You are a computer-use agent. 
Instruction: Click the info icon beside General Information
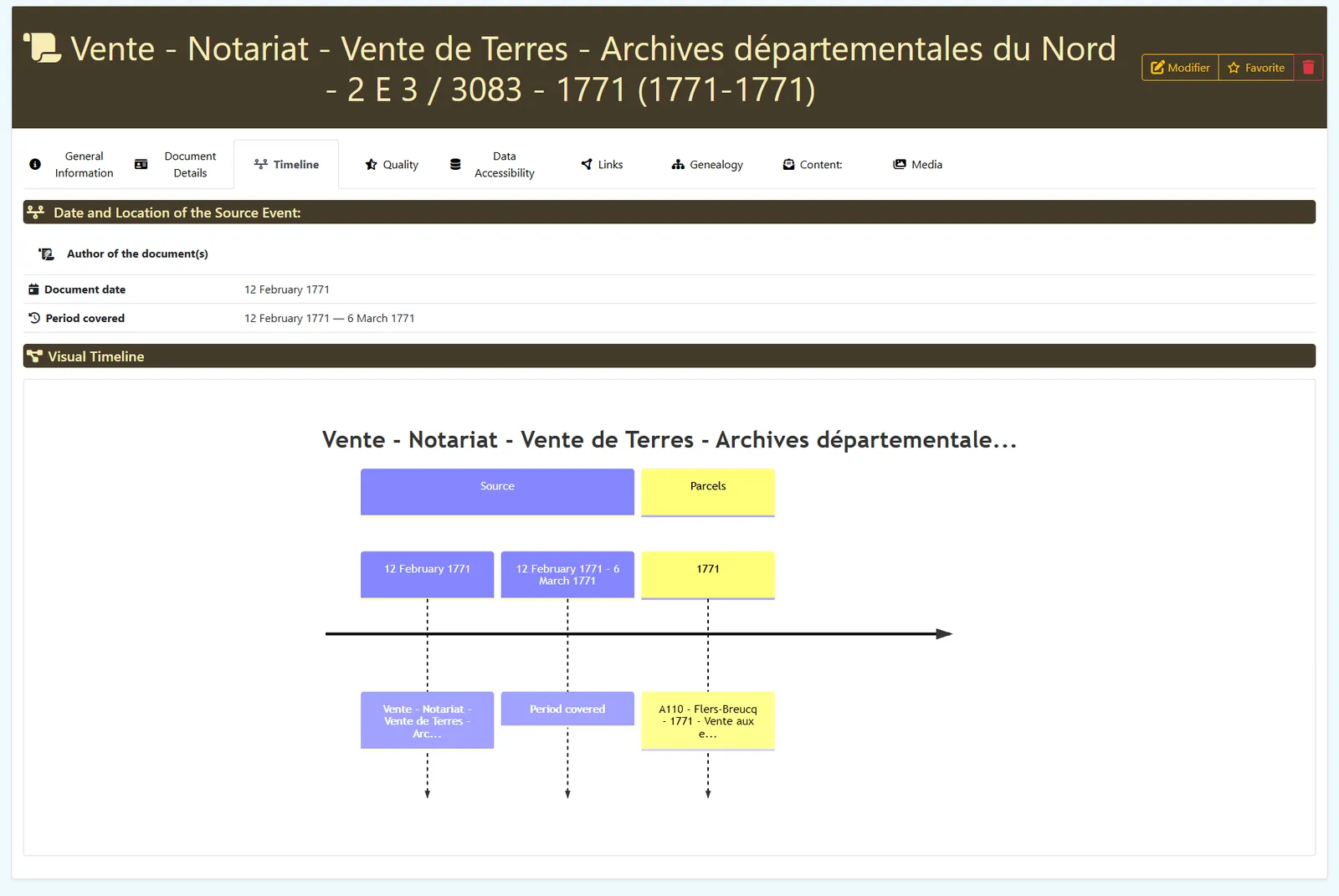coord(35,165)
